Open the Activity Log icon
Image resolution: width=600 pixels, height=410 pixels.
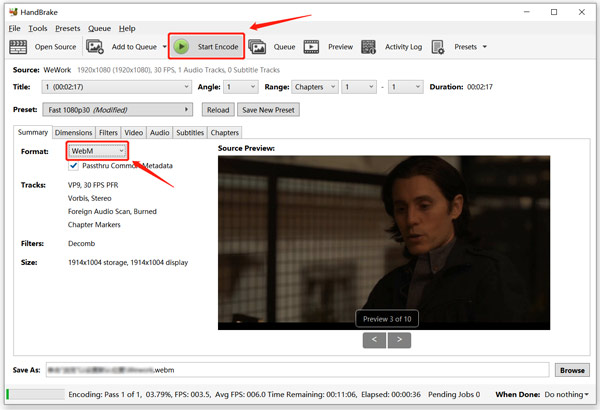point(368,47)
